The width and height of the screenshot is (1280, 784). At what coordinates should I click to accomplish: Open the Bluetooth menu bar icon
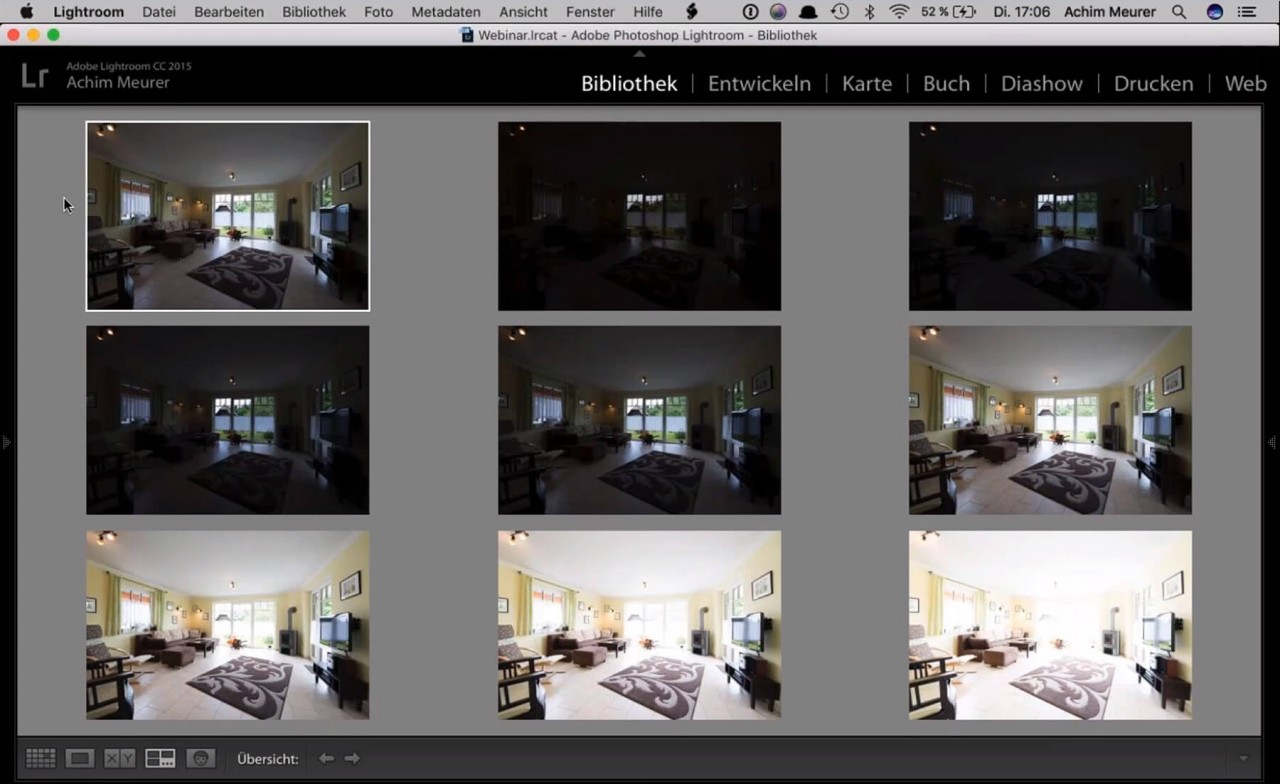click(869, 12)
